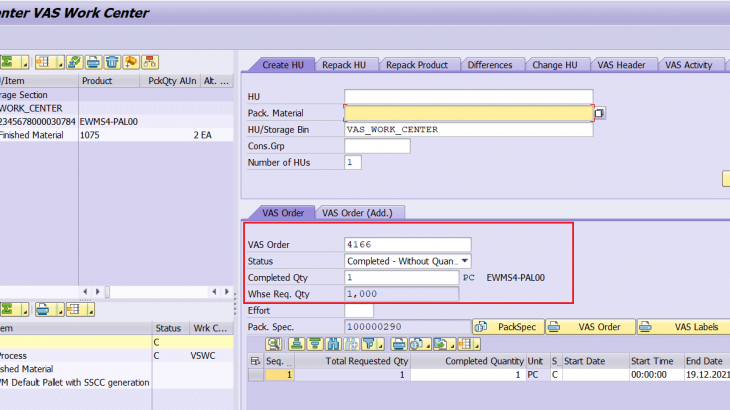Click the PackSpec button
Image resolution: width=730 pixels, height=410 pixels.
coord(508,327)
